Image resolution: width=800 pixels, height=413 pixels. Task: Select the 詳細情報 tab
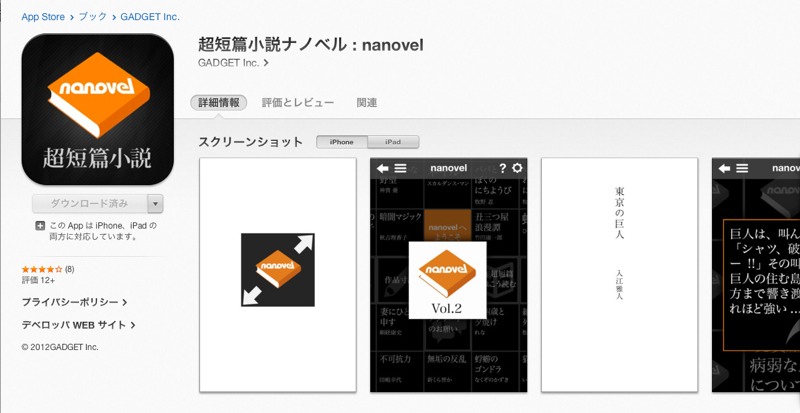pos(218,103)
